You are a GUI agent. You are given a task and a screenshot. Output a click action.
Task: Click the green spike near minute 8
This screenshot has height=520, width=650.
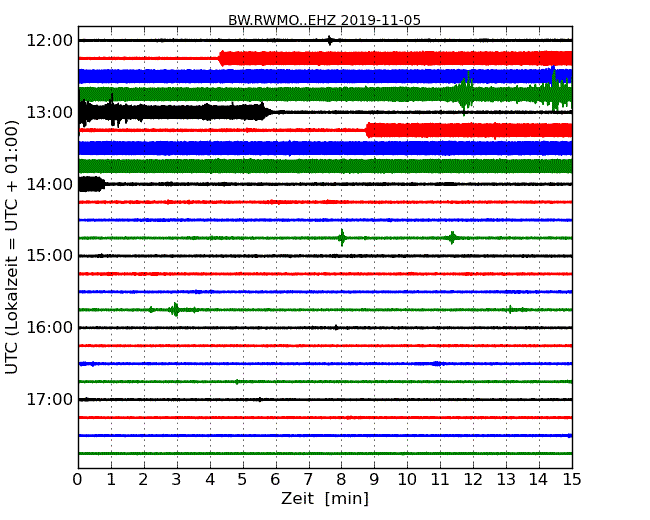(342, 238)
